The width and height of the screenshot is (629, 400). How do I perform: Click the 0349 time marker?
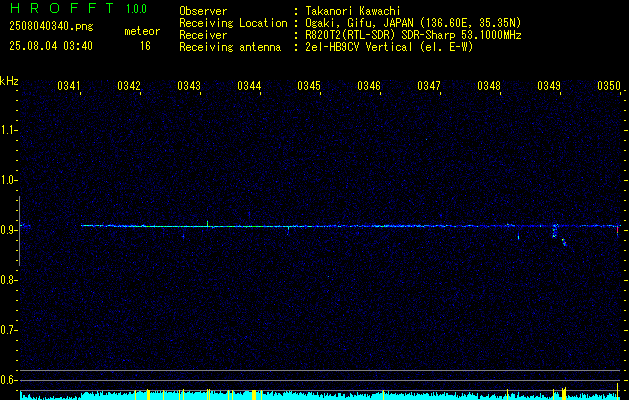click(x=548, y=86)
